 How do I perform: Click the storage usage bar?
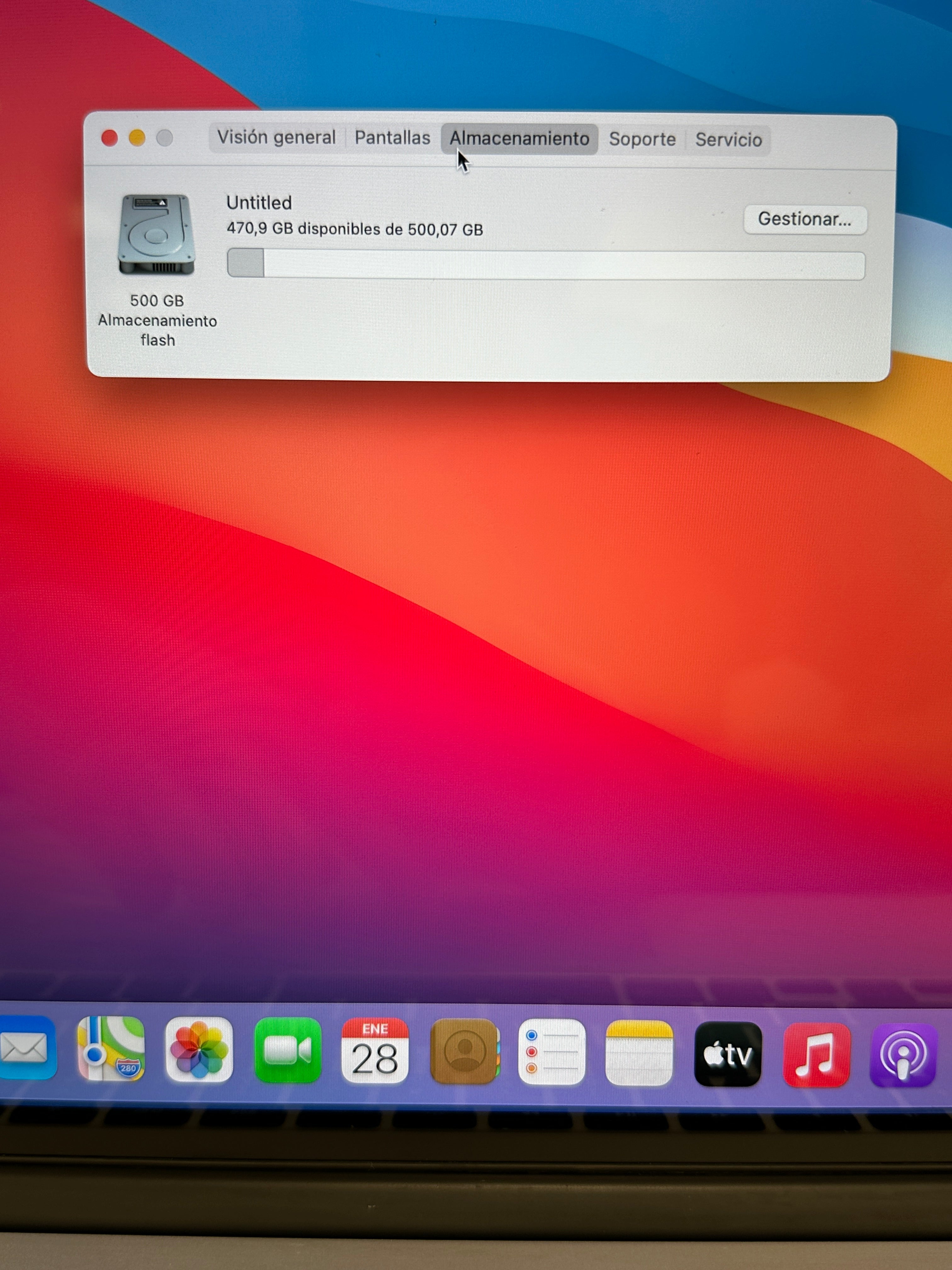coord(546,264)
